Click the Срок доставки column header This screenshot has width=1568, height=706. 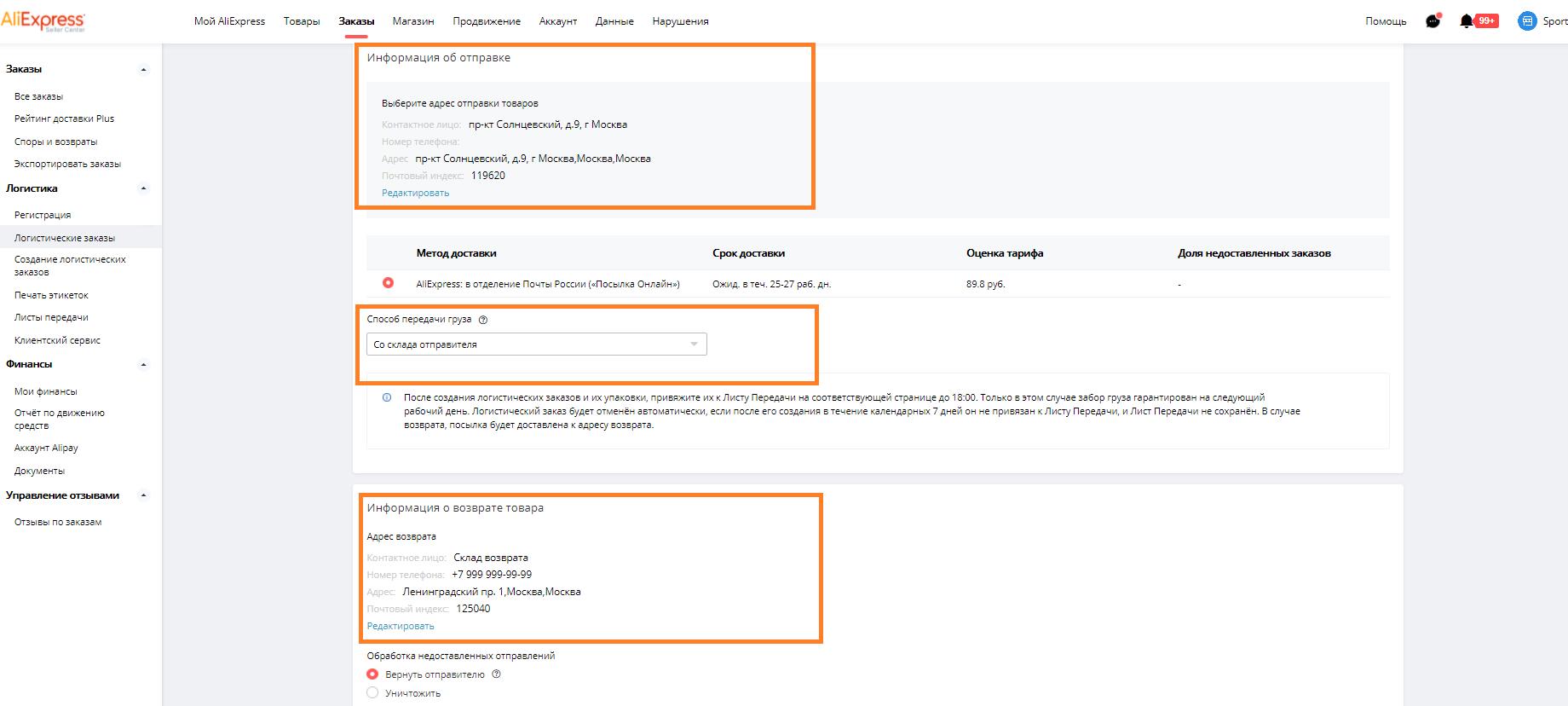pyautogui.click(x=748, y=253)
